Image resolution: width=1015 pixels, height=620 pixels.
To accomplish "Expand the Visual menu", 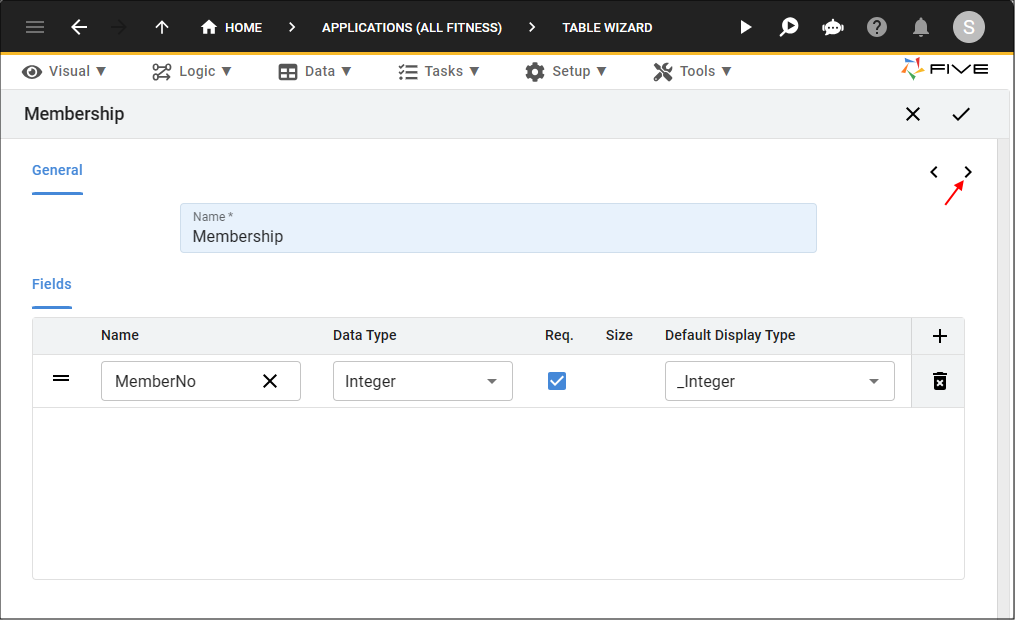I will click(63, 71).
